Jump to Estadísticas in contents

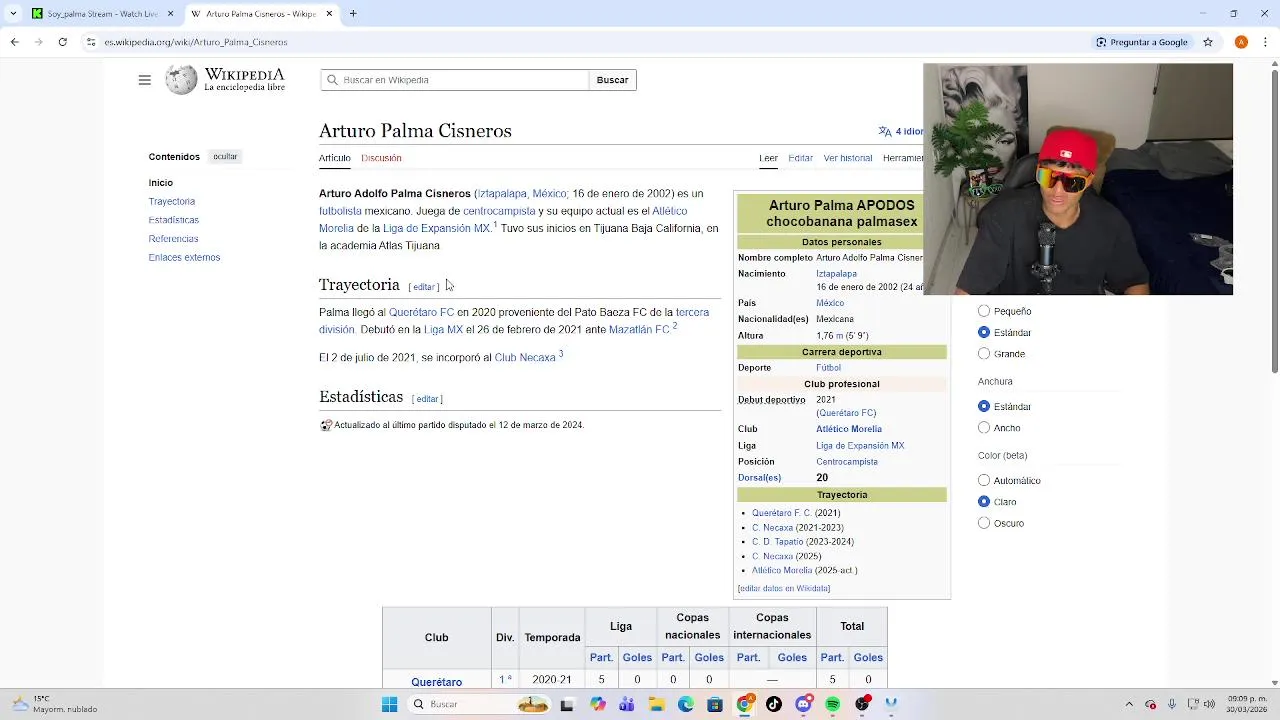pyautogui.click(x=174, y=220)
